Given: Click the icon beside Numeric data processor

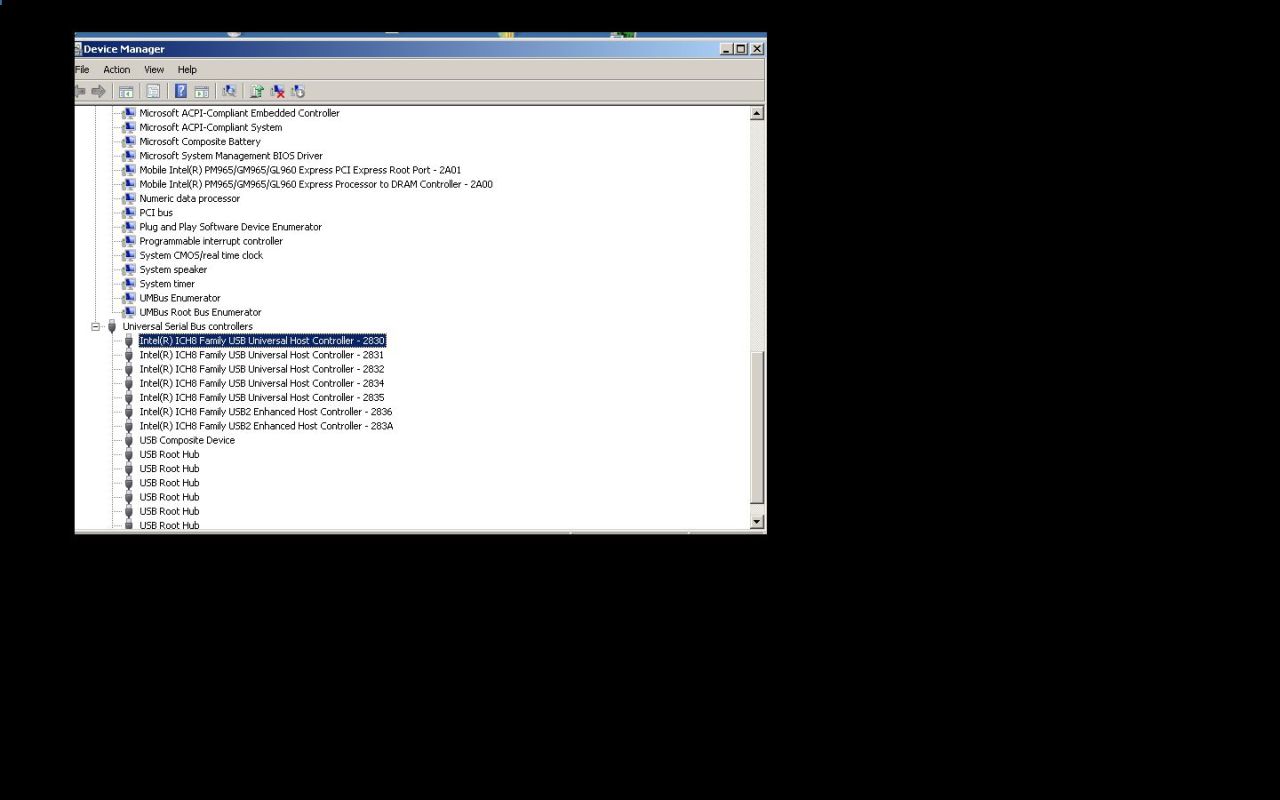Looking at the screenshot, I should point(128,199).
